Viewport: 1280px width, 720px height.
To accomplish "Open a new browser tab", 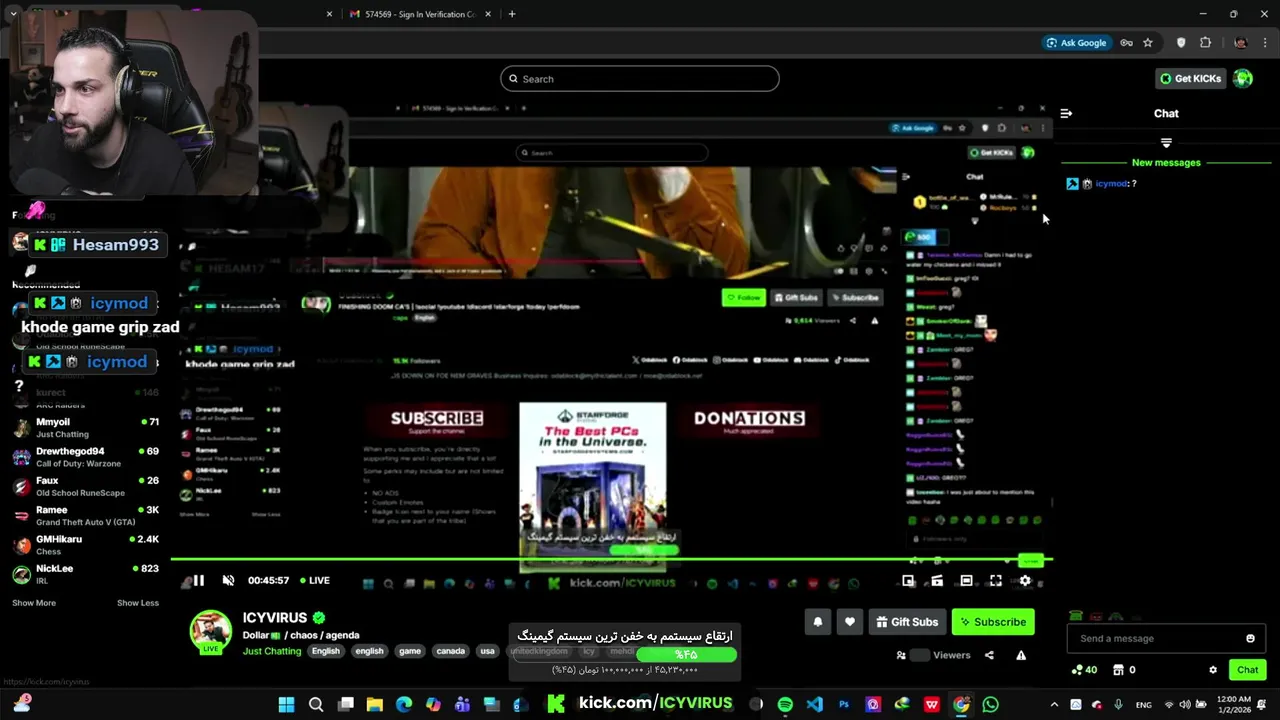I will coord(512,14).
